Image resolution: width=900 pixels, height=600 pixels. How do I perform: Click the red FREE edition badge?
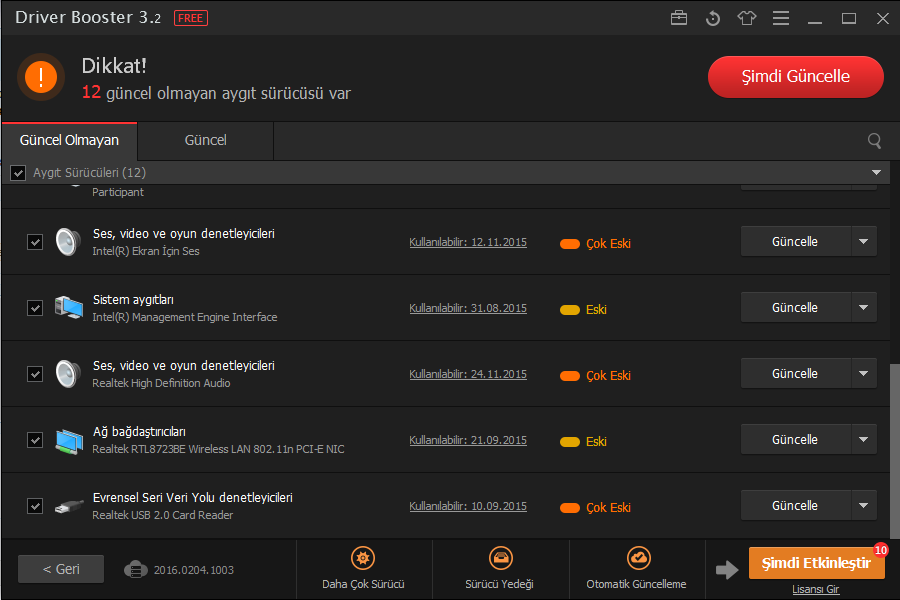click(x=191, y=18)
